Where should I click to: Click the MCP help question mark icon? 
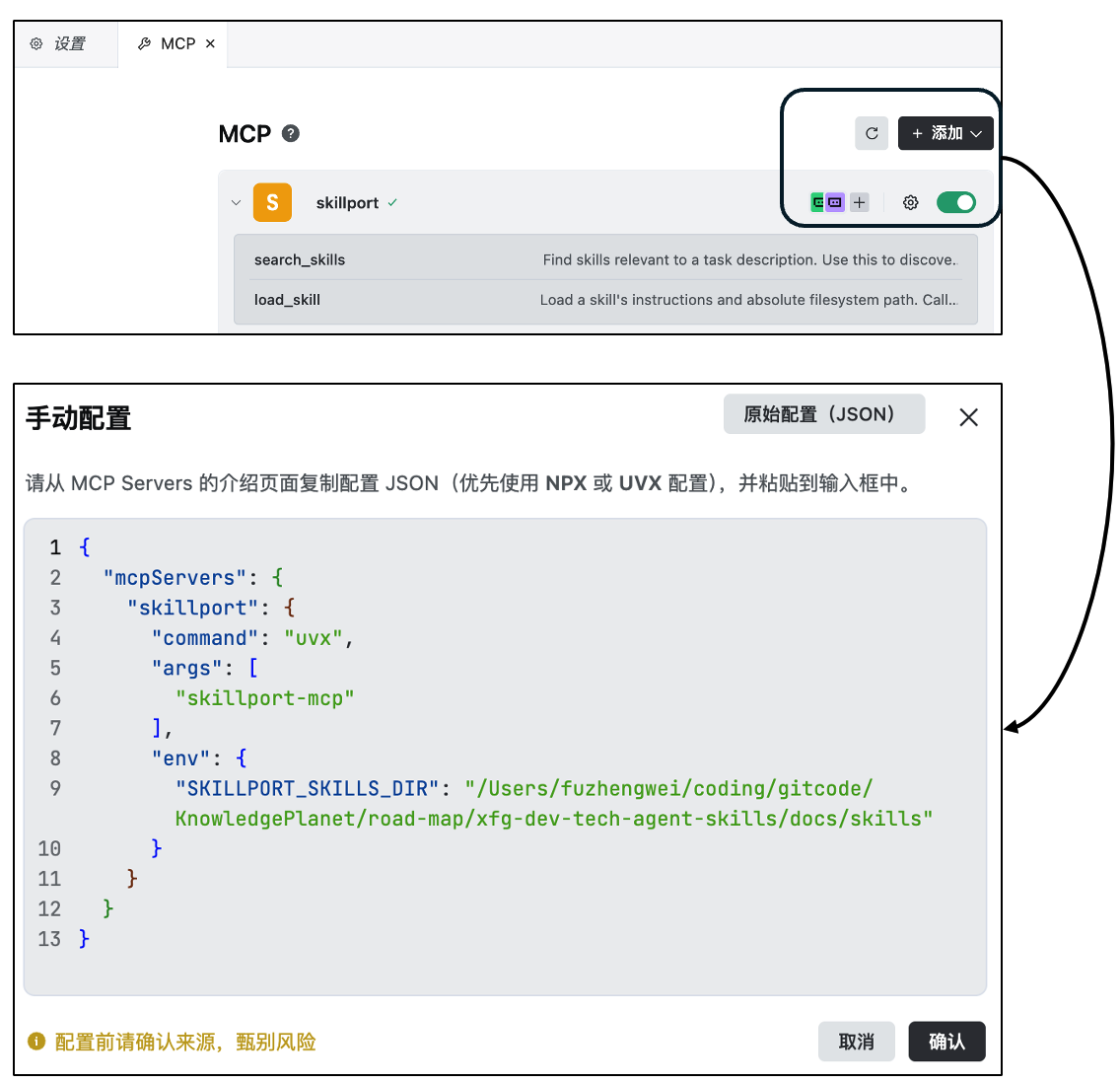(x=291, y=133)
